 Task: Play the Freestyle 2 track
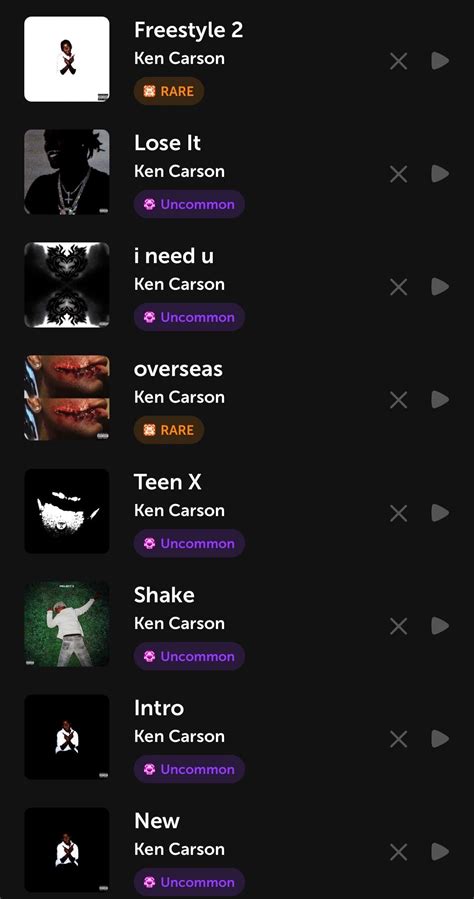[x=440, y=61]
